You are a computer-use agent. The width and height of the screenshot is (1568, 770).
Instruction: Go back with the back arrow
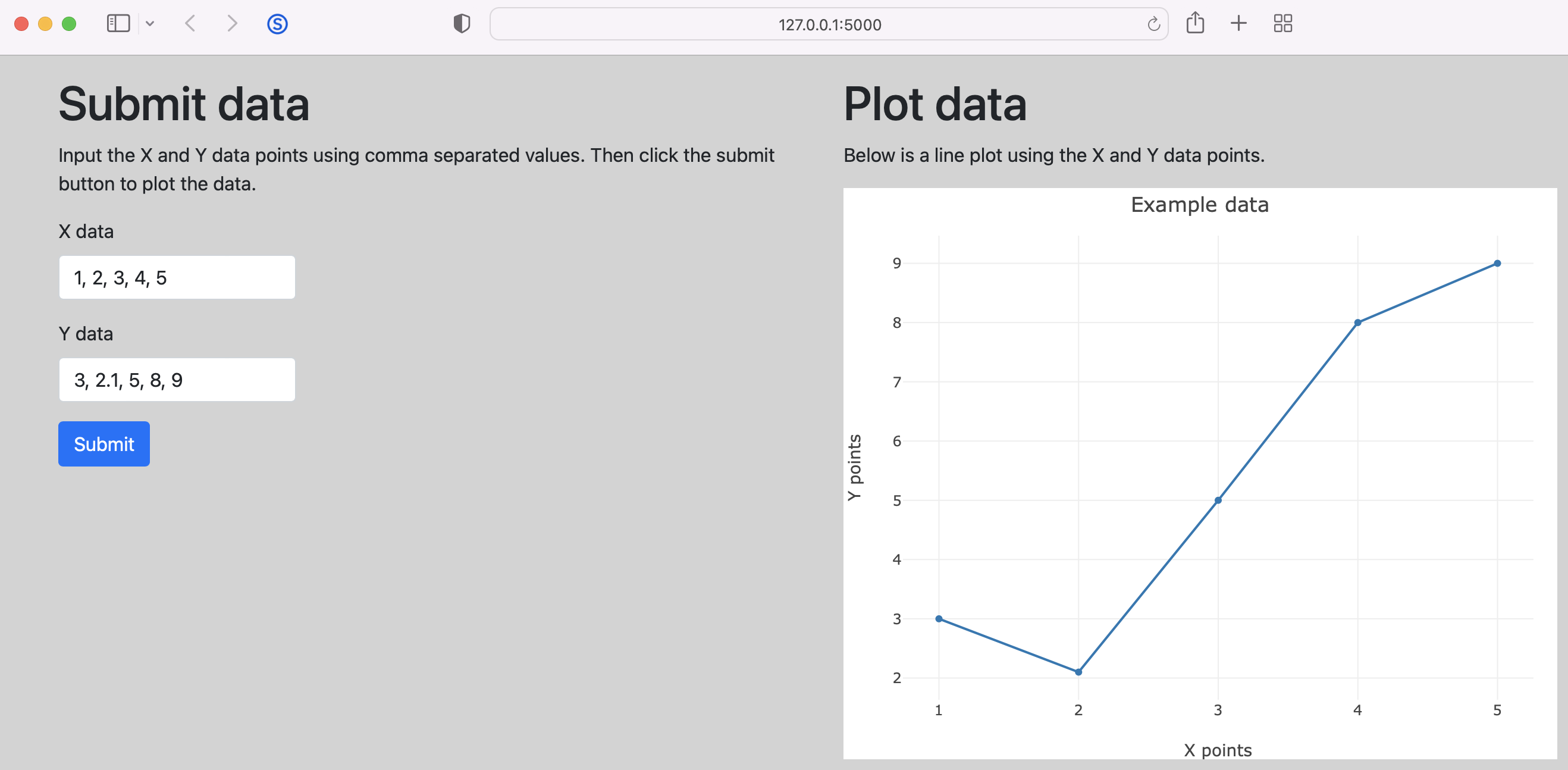(x=190, y=24)
